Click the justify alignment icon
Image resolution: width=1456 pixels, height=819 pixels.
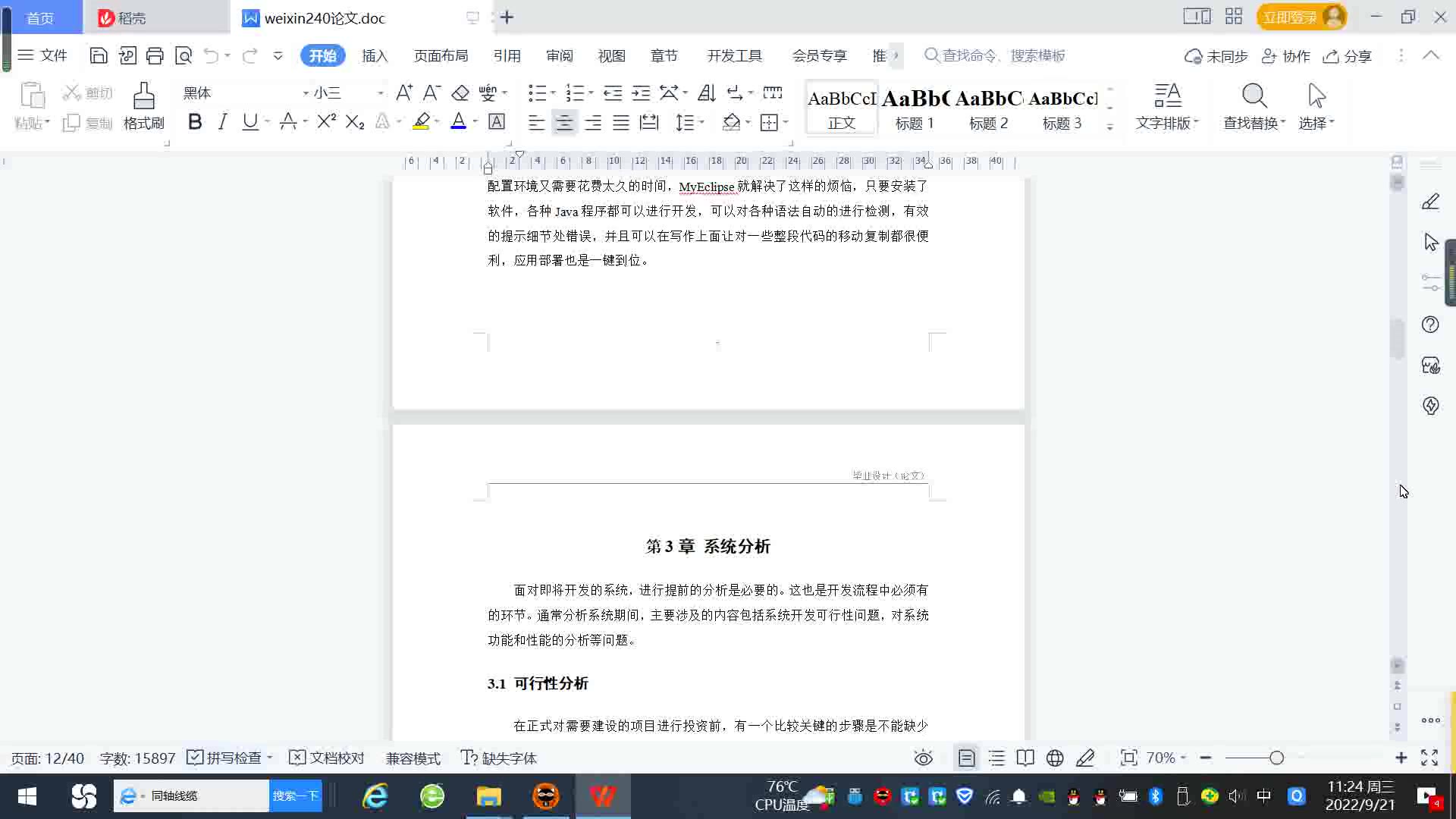[x=621, y=123]
